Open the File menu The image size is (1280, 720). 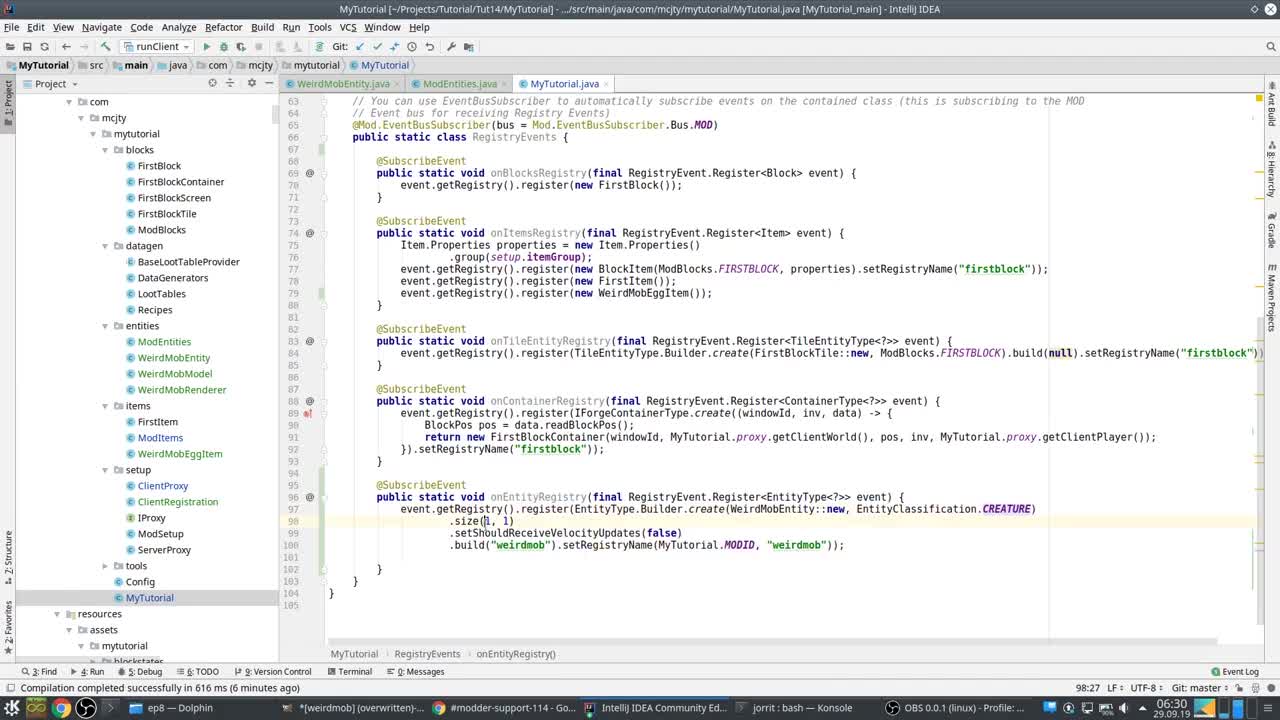coord(11,27)
